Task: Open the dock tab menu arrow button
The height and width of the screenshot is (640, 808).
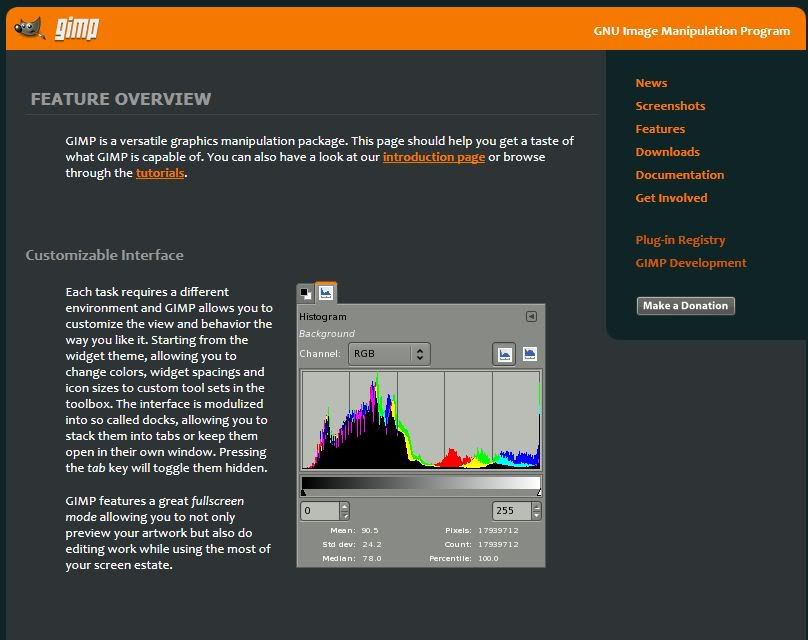Action: (531, 316)
